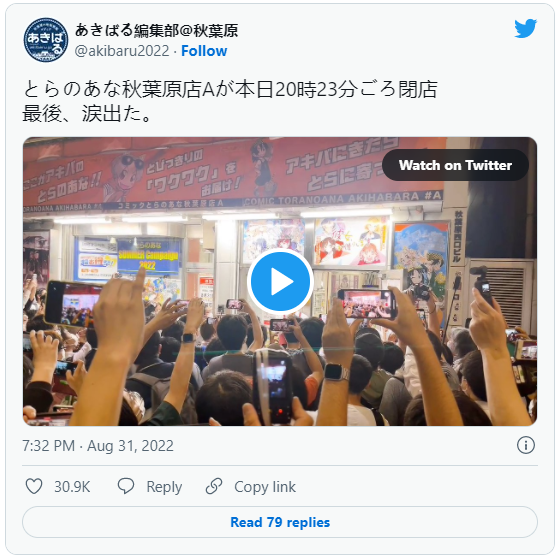Open the @akibaru2022 handle link
Image resolution: width=558 pixels, height=558 pixels.
tap(122, 51)
